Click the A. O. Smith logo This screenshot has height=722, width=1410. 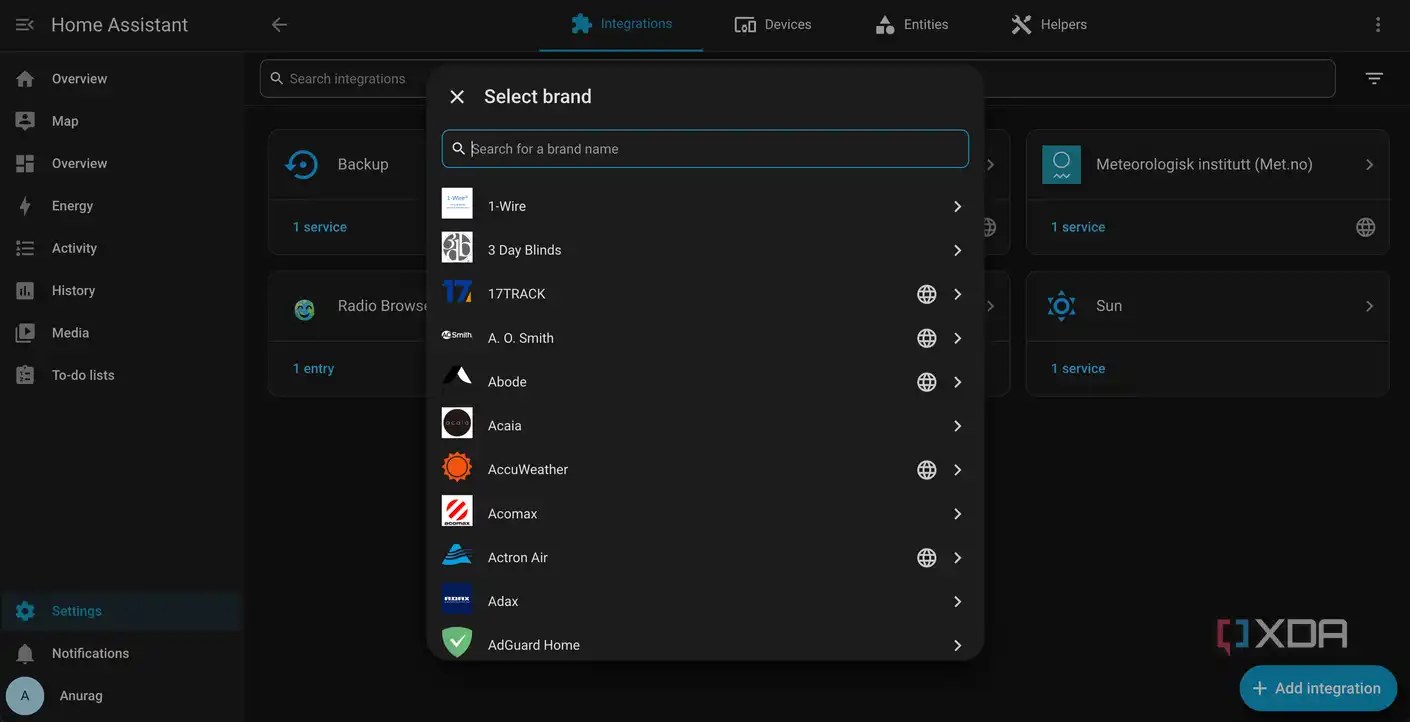(x=457, y=335)
